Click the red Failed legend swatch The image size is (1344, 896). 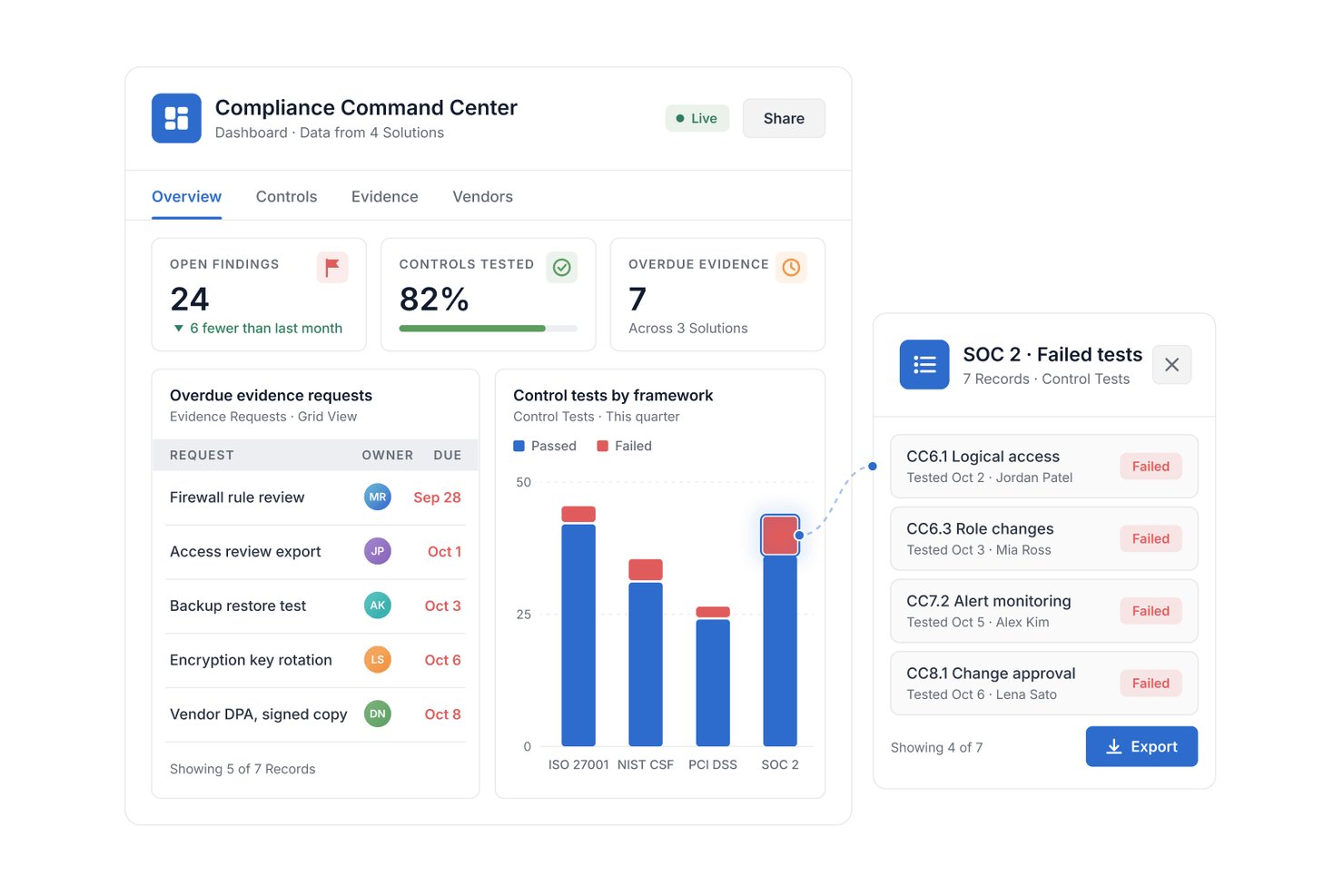[602, 446]
